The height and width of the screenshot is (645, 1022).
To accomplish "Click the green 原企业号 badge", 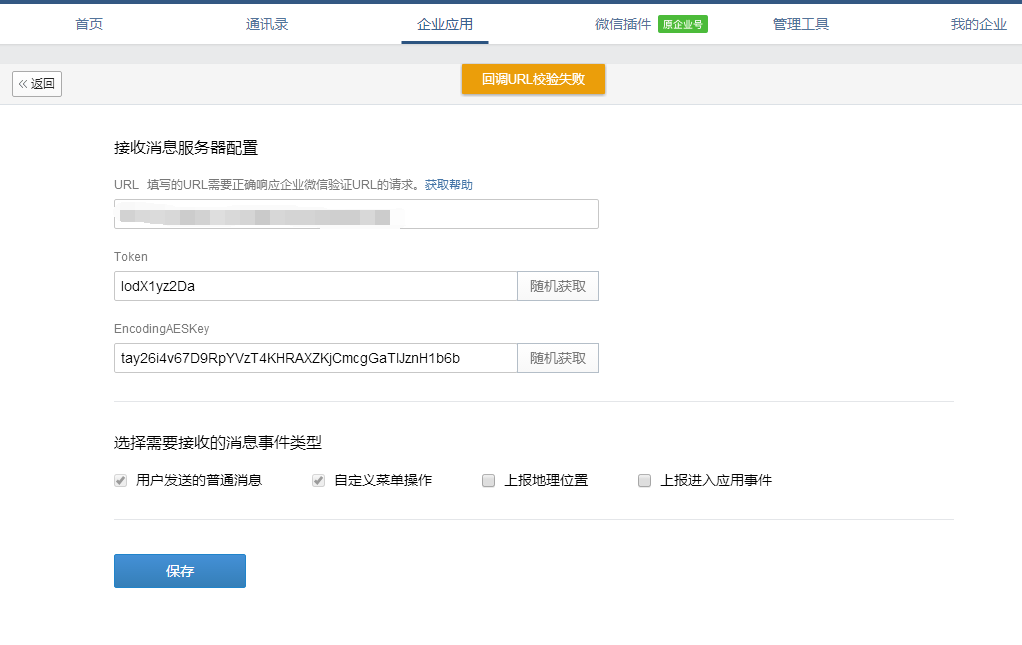I will pos(683,24).
